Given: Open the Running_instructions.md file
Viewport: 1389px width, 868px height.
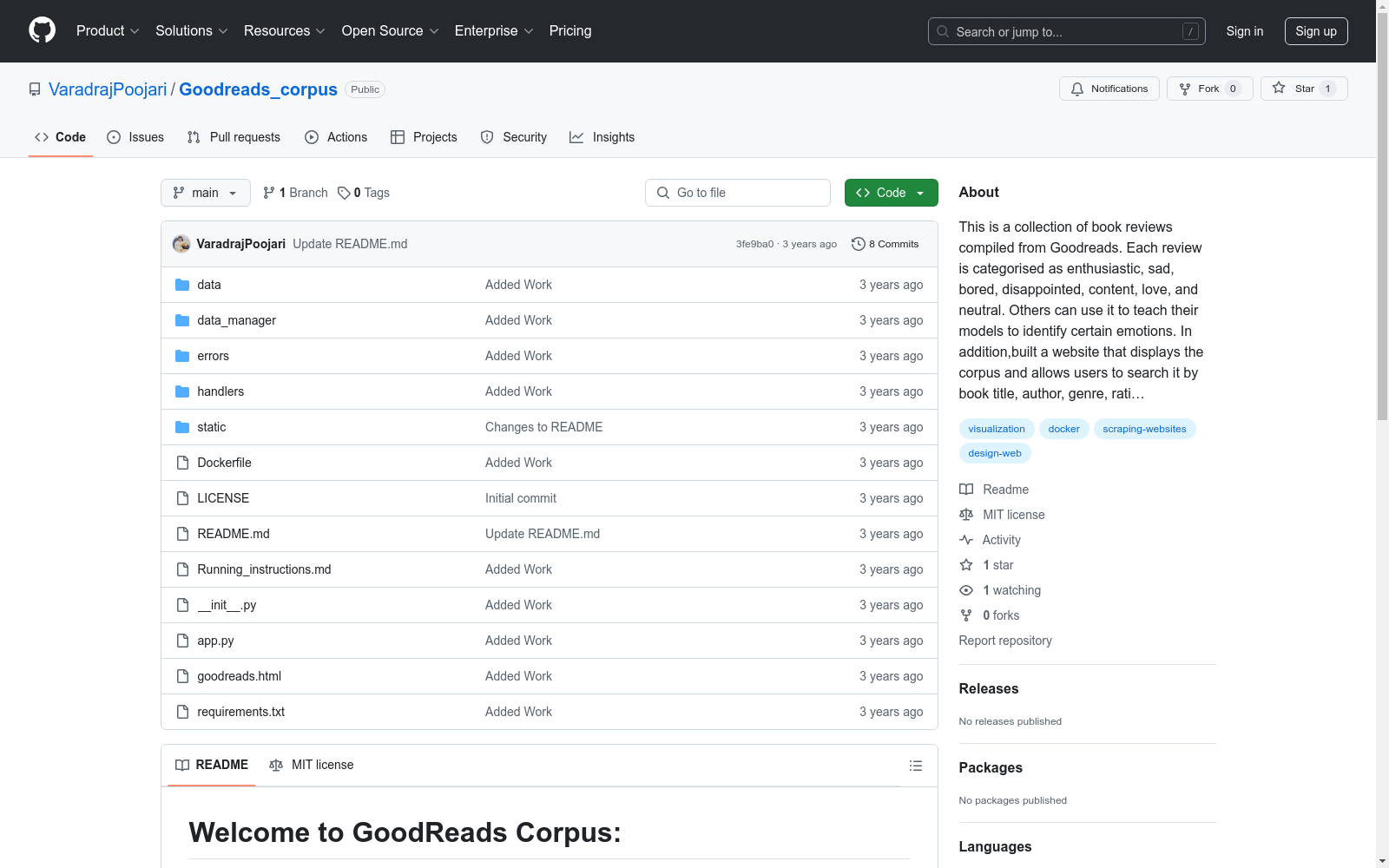Looking at the screenshot, I should 264,569.
